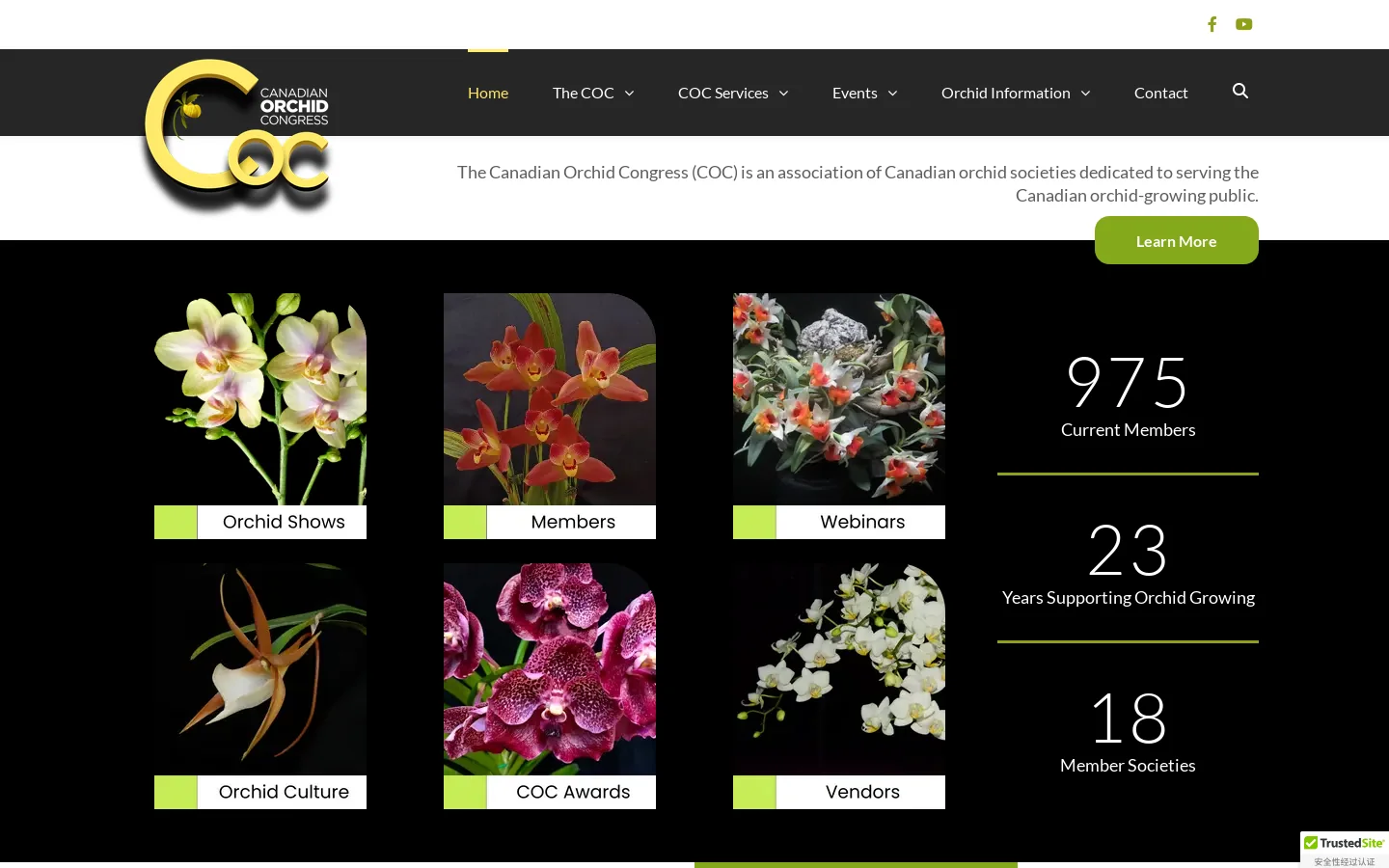Screen dimensions: 1389x868
Task: Click the green square beside COC Awards
Action: click(465, 792)
